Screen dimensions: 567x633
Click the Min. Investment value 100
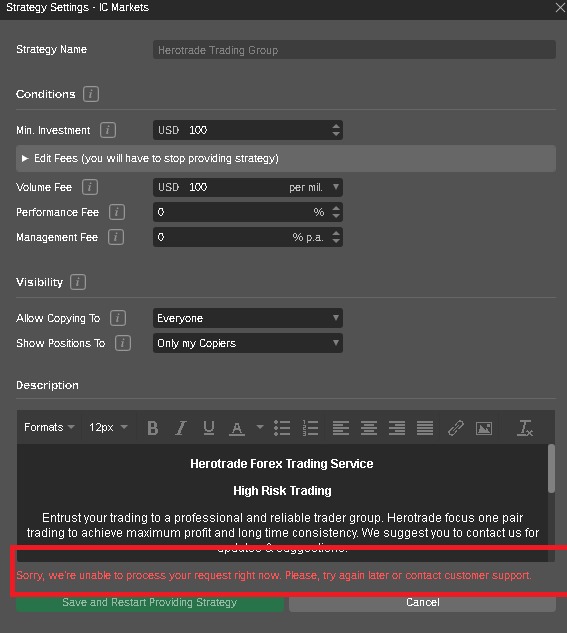198,130
